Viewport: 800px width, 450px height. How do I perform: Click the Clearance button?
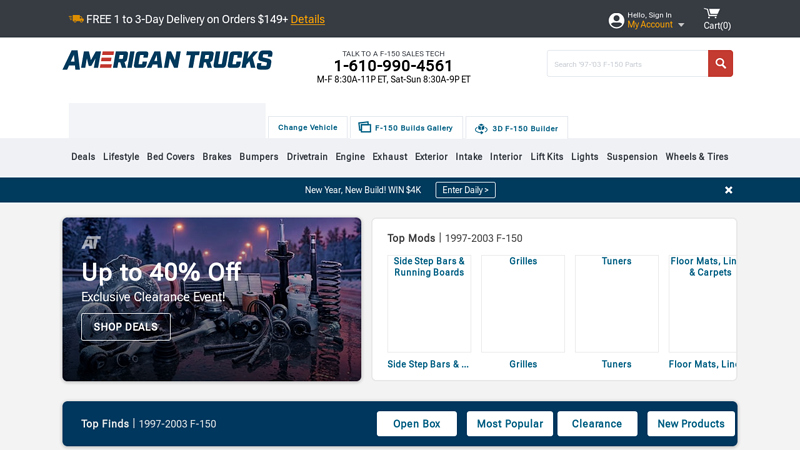tap(597, 423)
